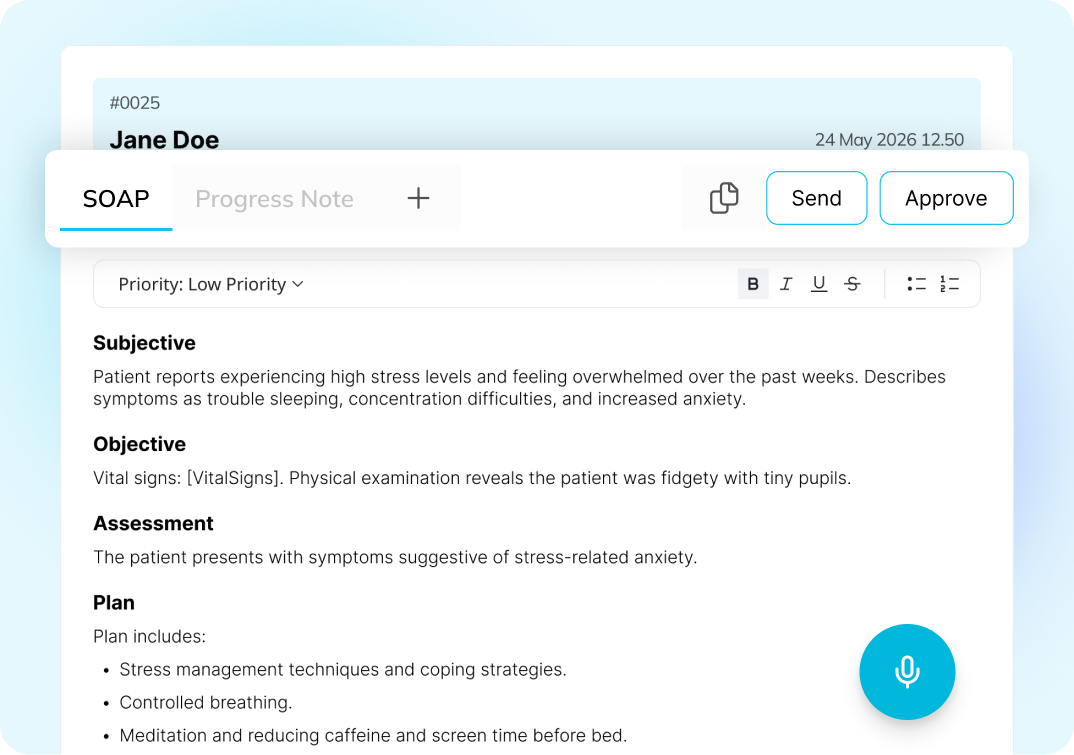Click the Controlled breathing bullet item
This screenshot has height=755, width=1074.
point(206,702)
